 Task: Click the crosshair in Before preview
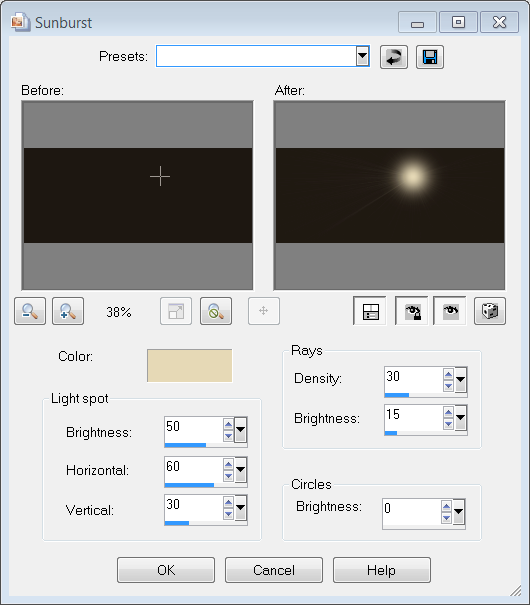coord(160,176)
